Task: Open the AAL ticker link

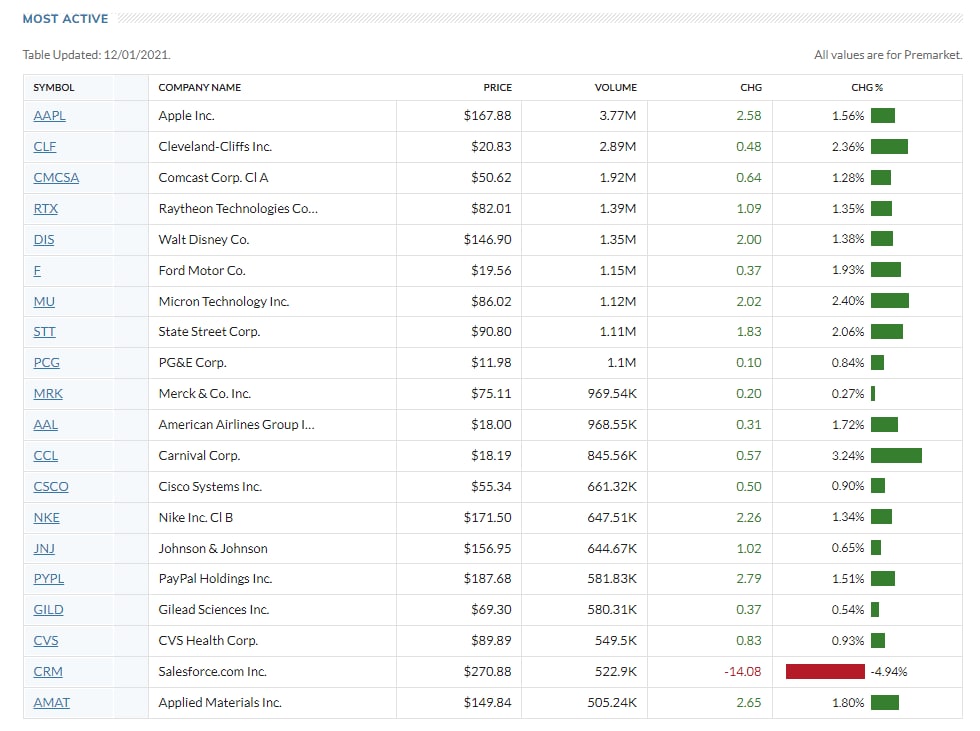Action: 46,424
